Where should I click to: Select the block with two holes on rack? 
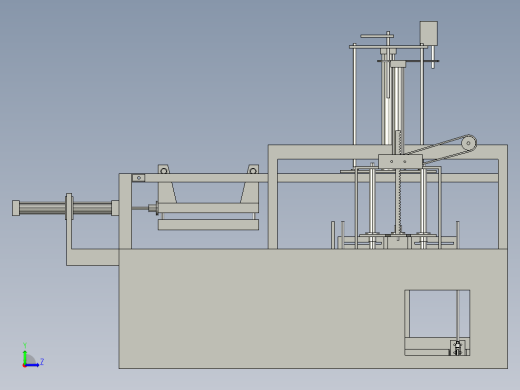400,162
